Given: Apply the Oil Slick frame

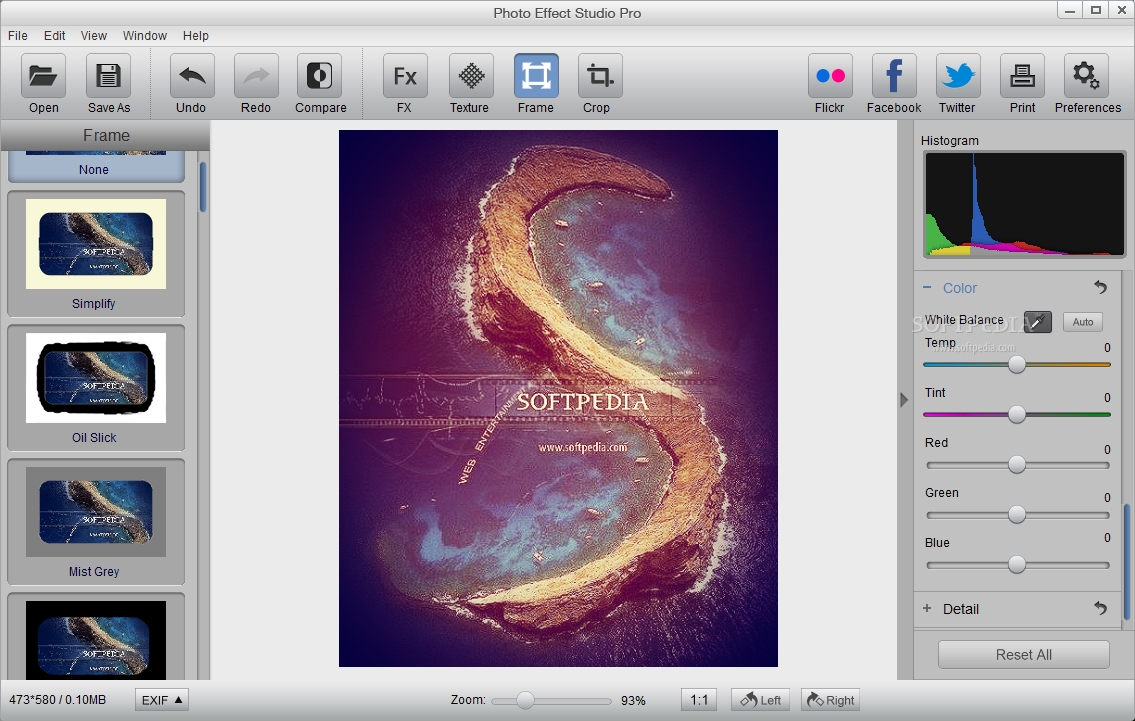Looking at the screenshot, I should point(96,387).
